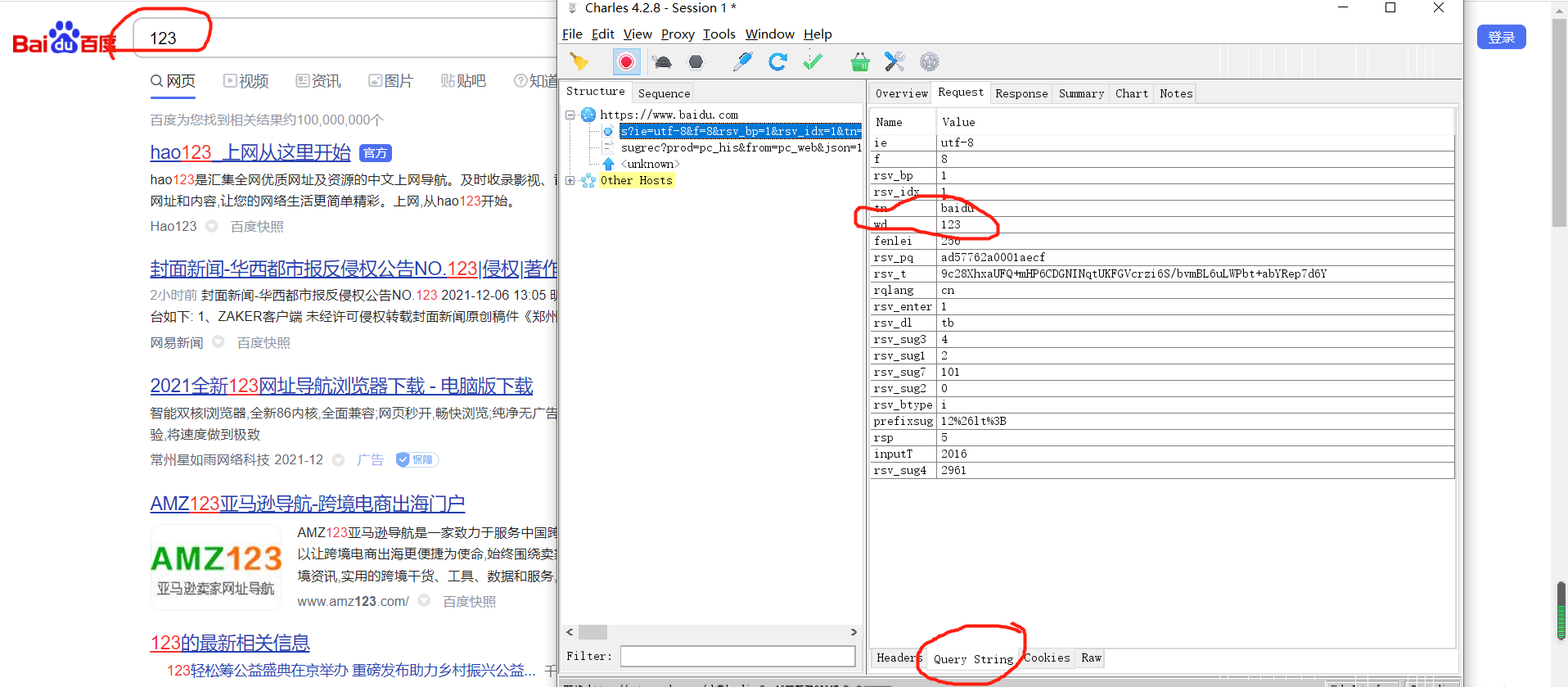This screenshot has height=687, width=1568.
Task: Open the 封面新闻-华西都市报 result link
Action: [x=354, y=269]
